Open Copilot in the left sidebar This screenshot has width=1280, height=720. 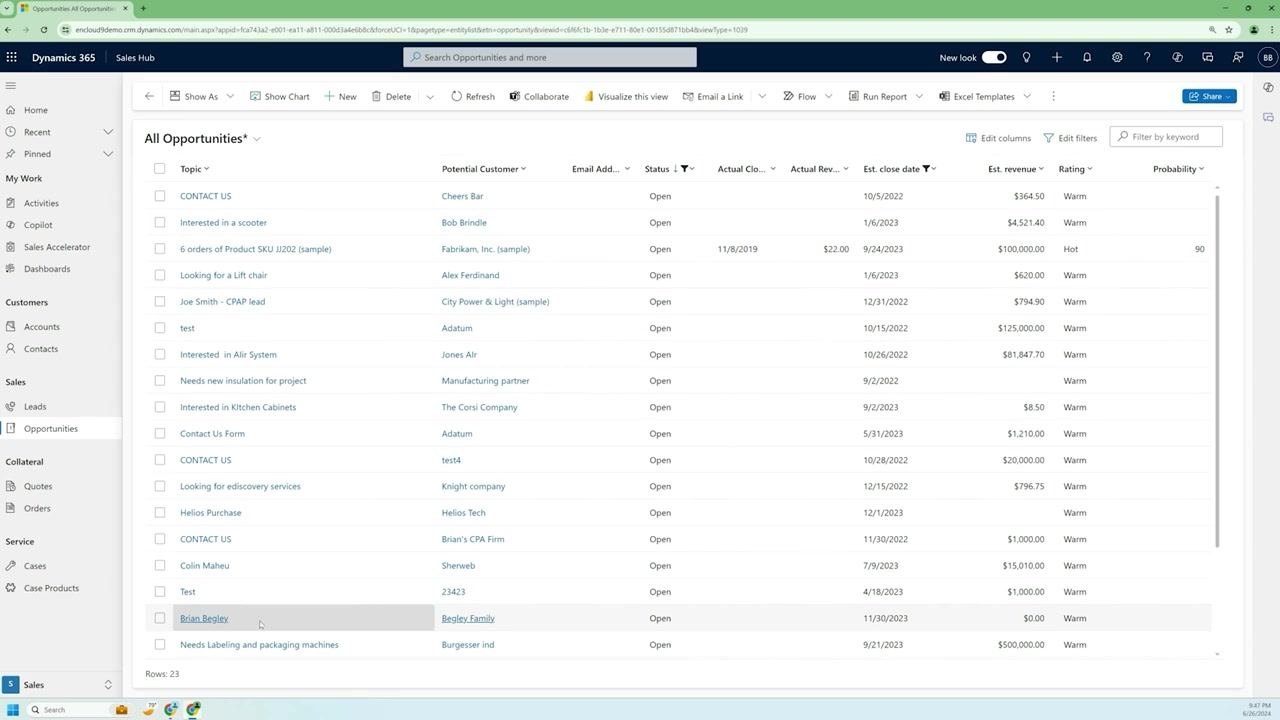[38, 225]
